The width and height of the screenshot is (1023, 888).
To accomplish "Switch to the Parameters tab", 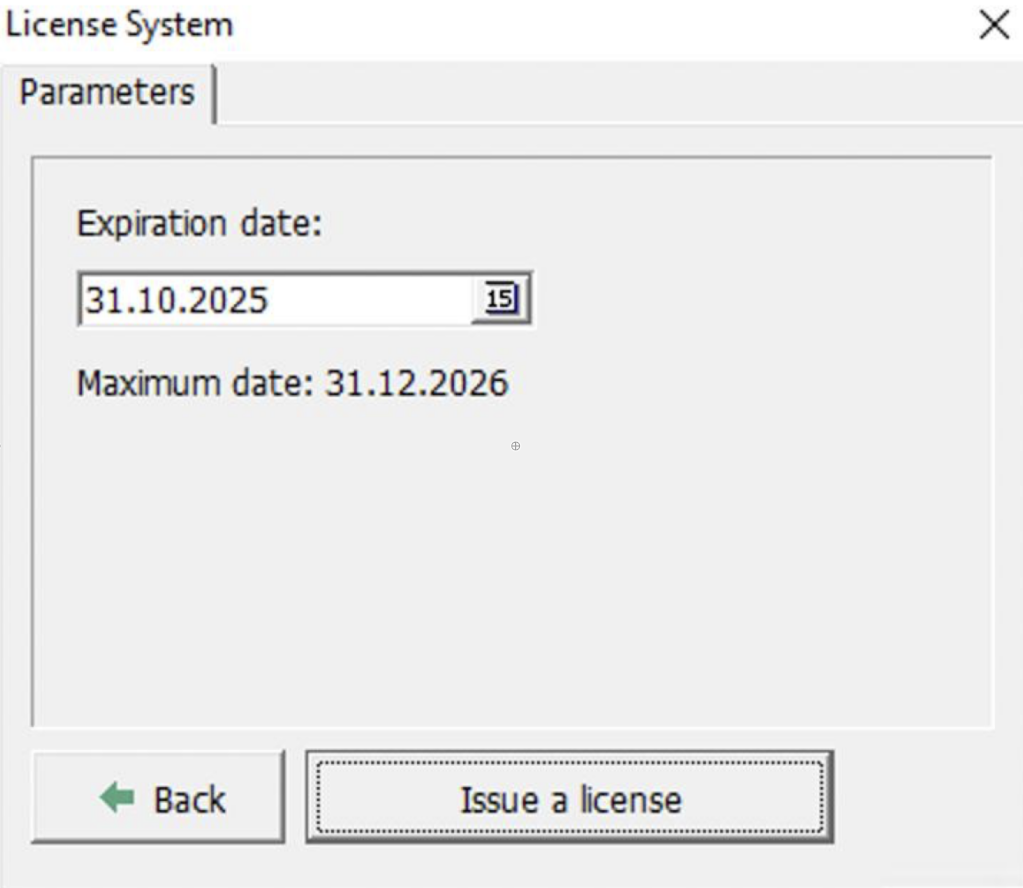I will [107, 93].
